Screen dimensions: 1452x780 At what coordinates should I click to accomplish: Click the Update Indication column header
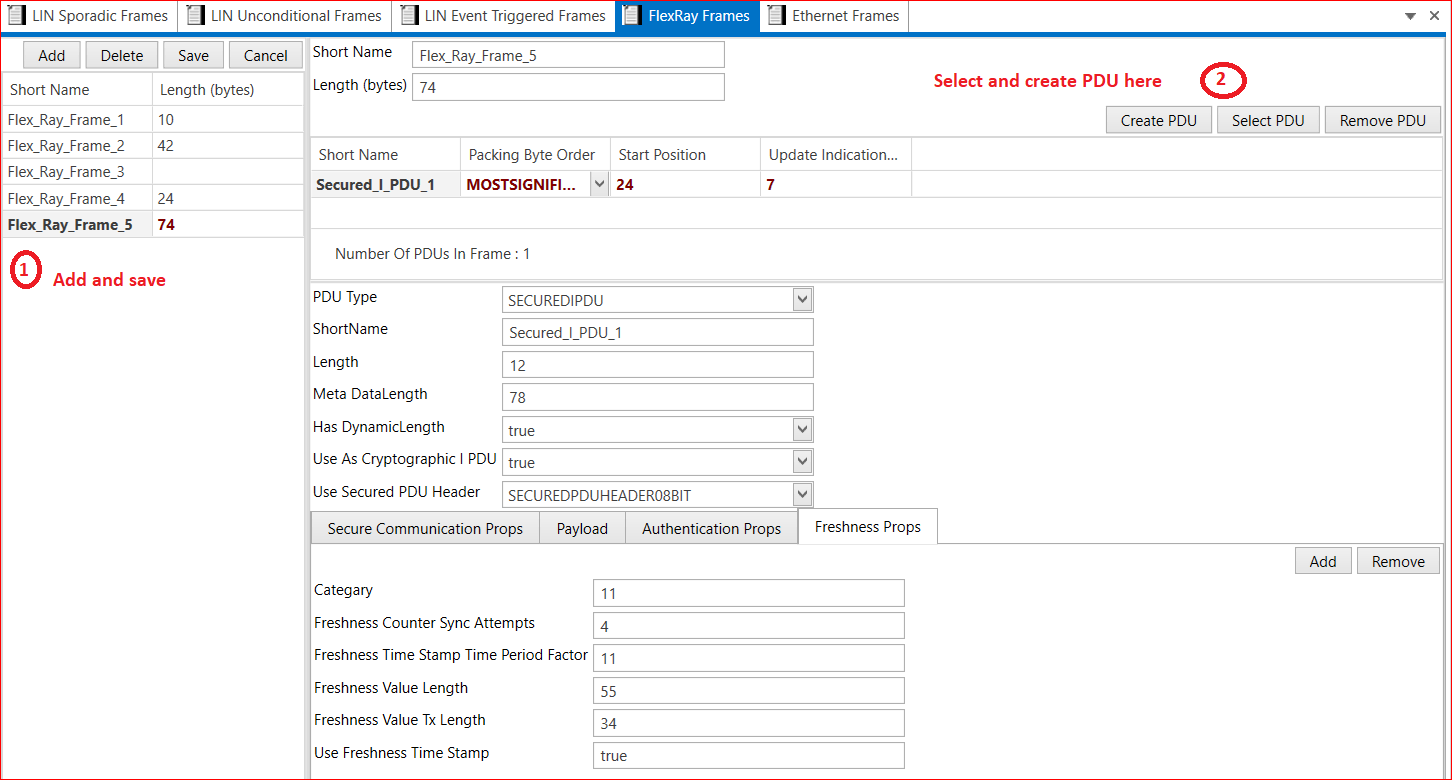tap(835, 154)
